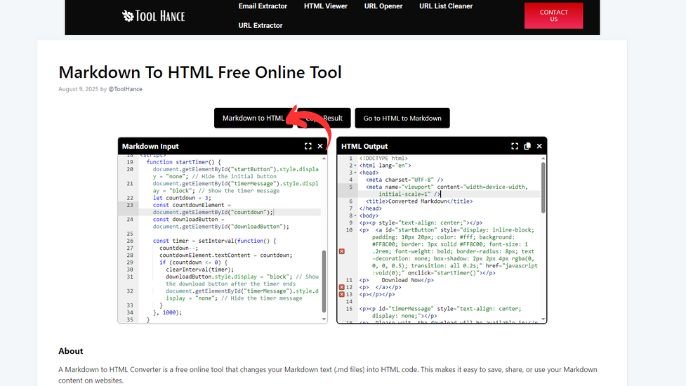
Task: Open HTML Viewer from the nav menu
Action: click(326, 6)
